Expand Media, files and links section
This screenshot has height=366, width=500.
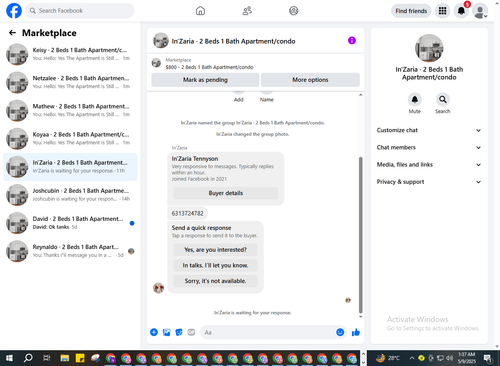tap(429, 165)
